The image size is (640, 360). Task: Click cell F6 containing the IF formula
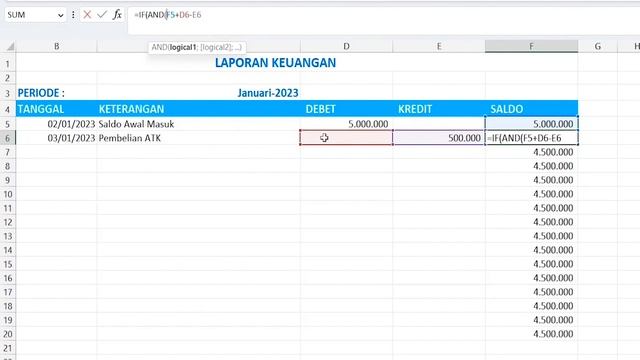point(531,138)
